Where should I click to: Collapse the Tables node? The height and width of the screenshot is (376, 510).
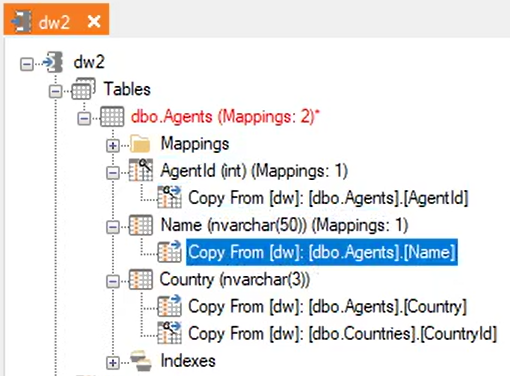pyautogui.click(x=55, y=91)
